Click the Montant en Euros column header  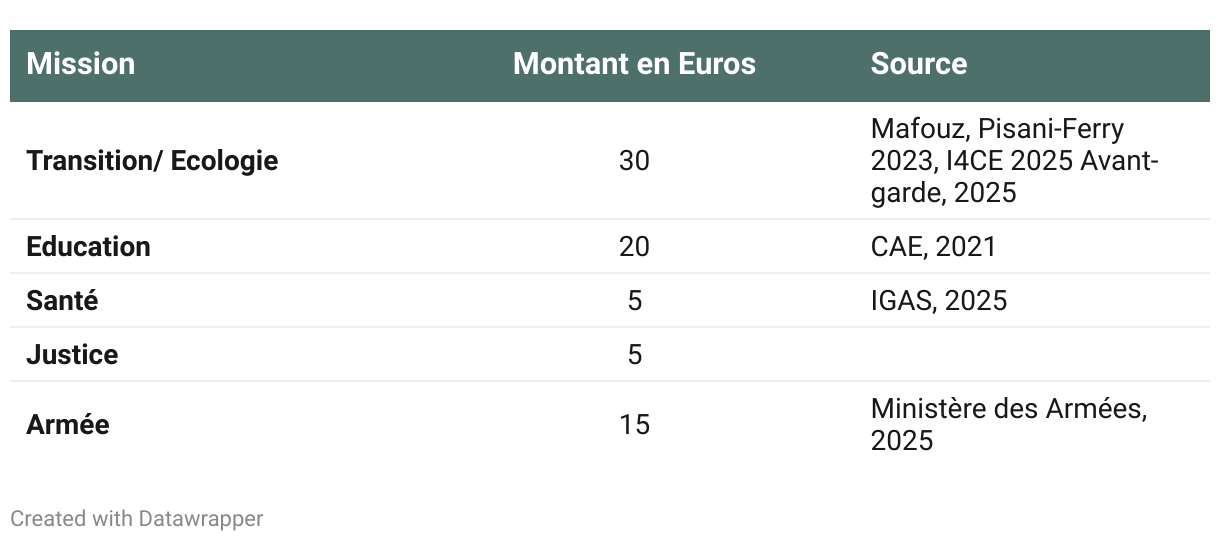click(x=634, y=64)
